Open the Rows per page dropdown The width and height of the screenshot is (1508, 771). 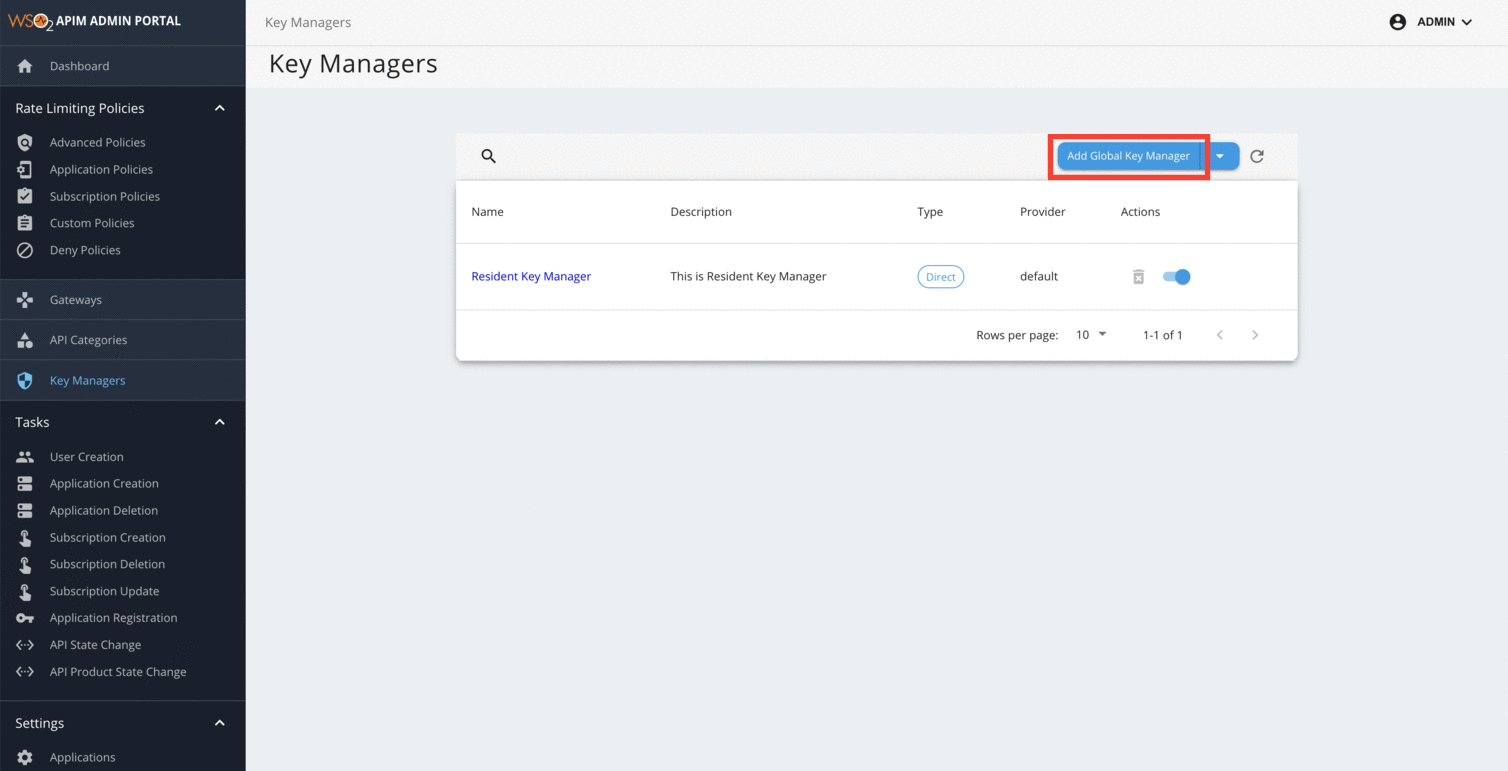click(x=1091, y=335)
